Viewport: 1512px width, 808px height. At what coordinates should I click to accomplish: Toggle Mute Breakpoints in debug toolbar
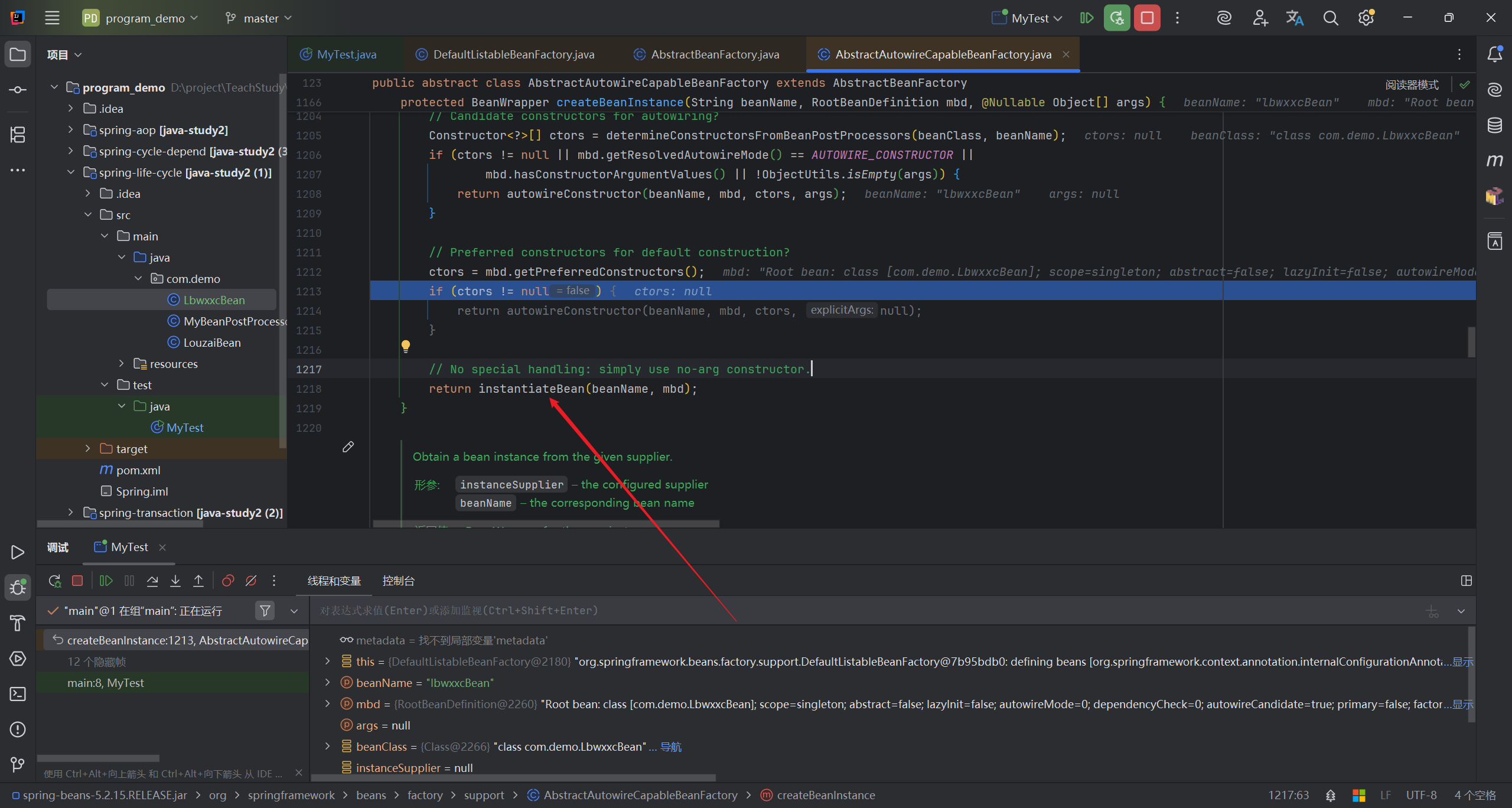[x=251, y=581]
